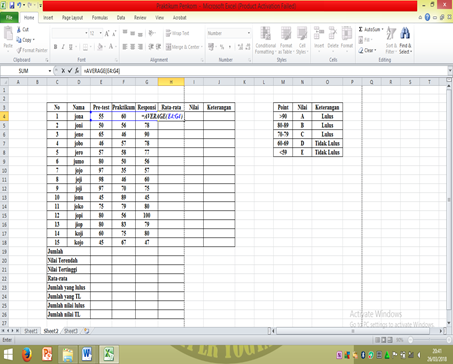Open the Number format dropdown
Viewport: 453px width, 364px height.
249,33
